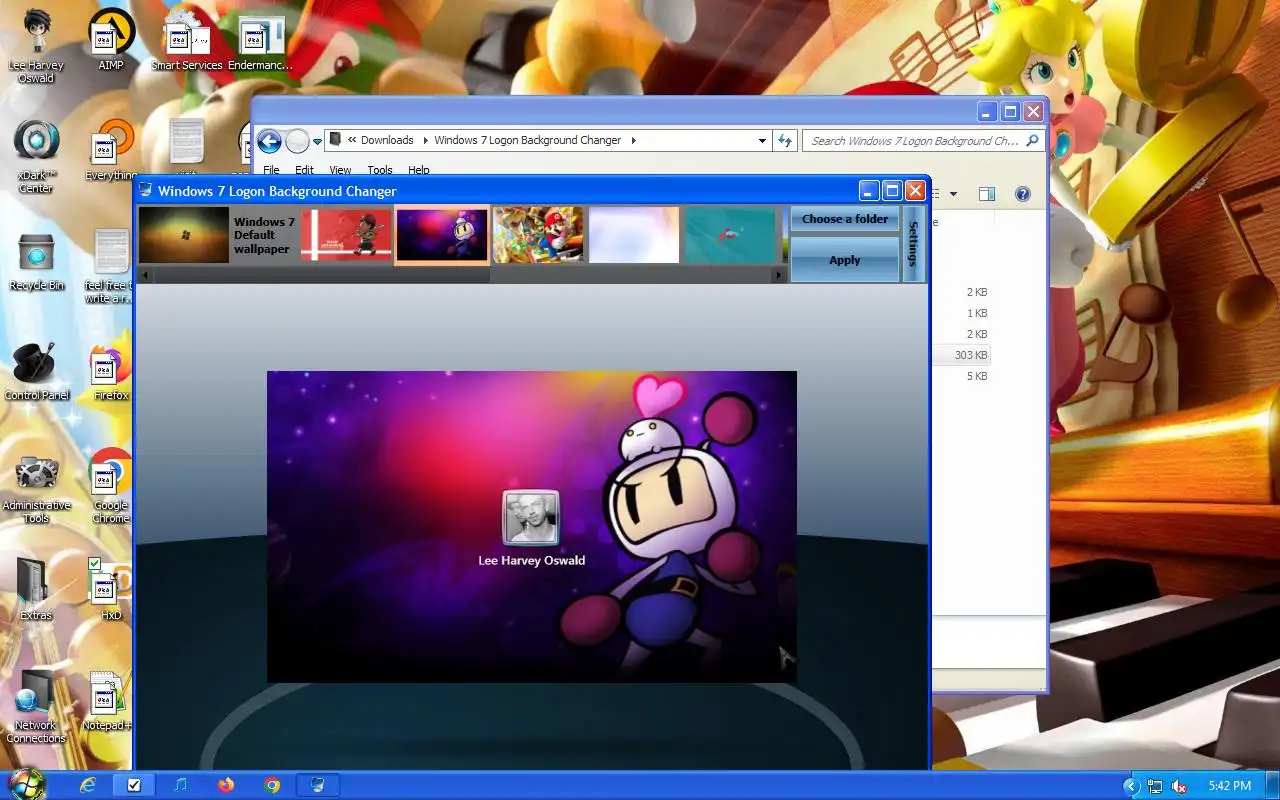Open the Explorer Tools menu
Screen dimensions: 1280x800
[x=380, y=170]
